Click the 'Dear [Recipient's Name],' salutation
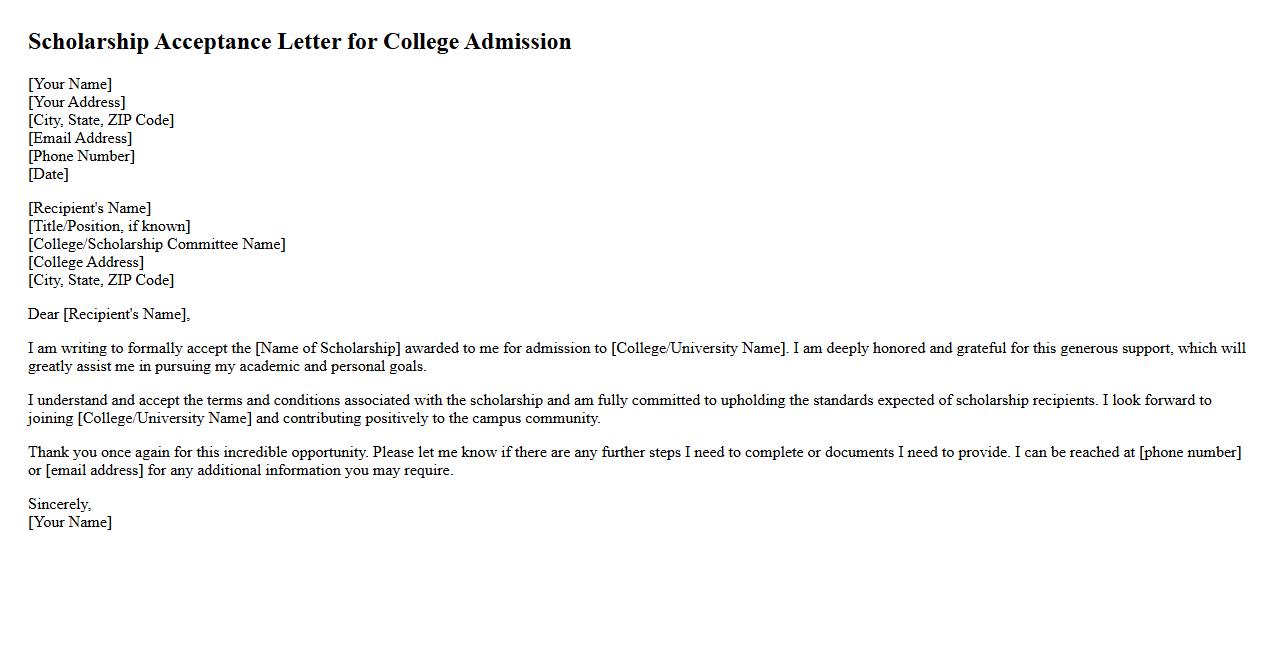 [x=109, y=314]
